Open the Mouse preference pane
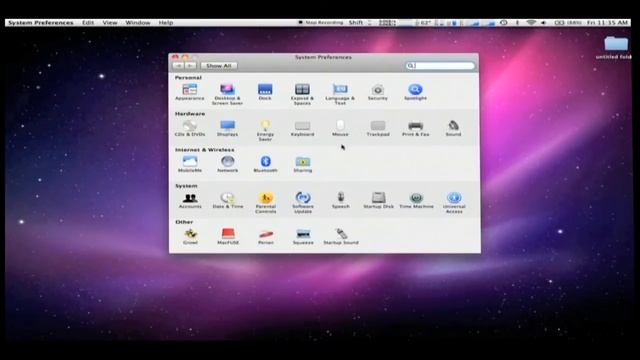Screen dimensions: 640x360 point(340,128)
